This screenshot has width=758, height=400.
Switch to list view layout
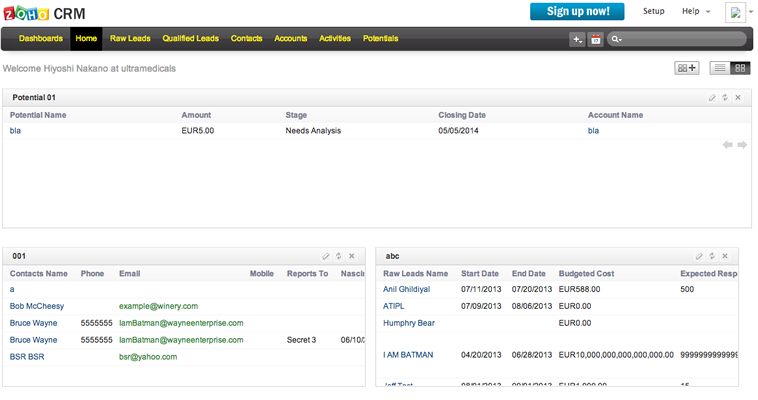(x=719, y=68)
